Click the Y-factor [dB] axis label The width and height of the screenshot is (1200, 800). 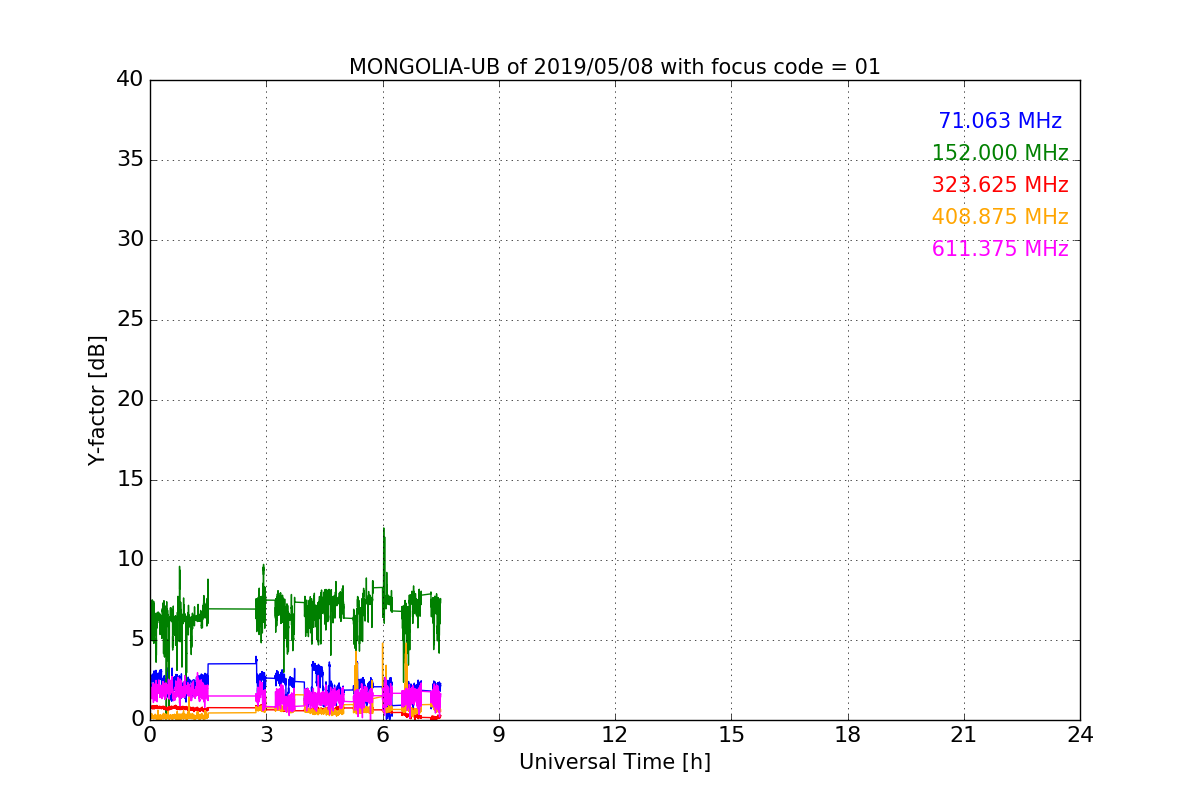click(97, 400)
